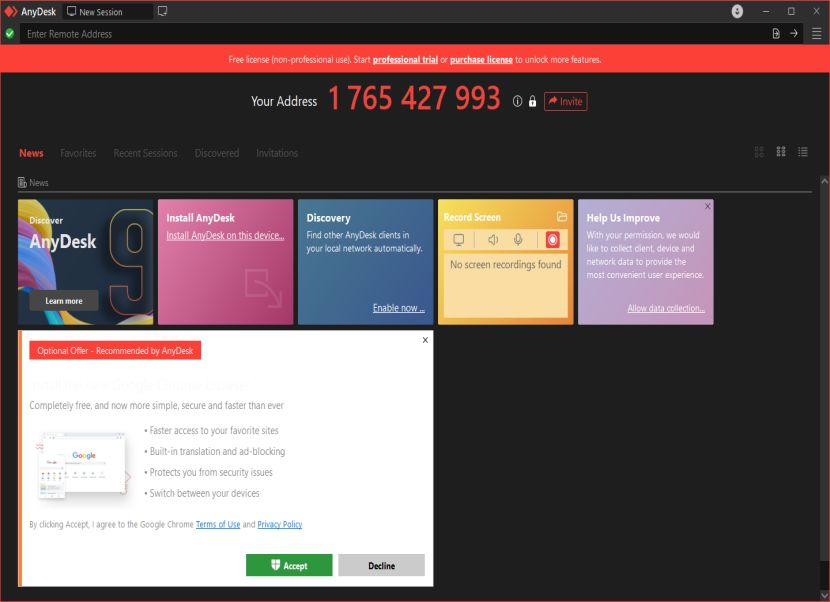Open the Invitations tab
This screenshot has width=830, height=602.
coord(277,153)
